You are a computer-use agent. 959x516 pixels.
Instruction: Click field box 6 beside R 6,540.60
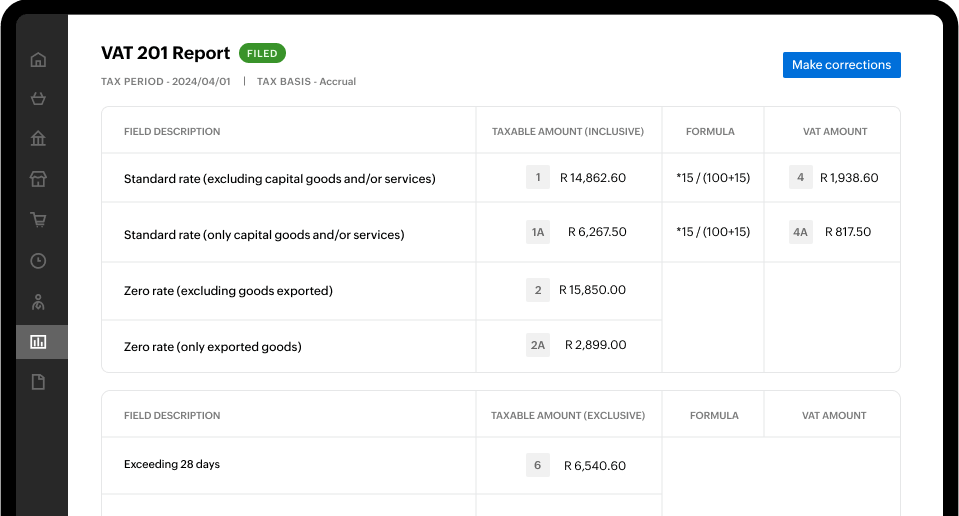(538, 465)
